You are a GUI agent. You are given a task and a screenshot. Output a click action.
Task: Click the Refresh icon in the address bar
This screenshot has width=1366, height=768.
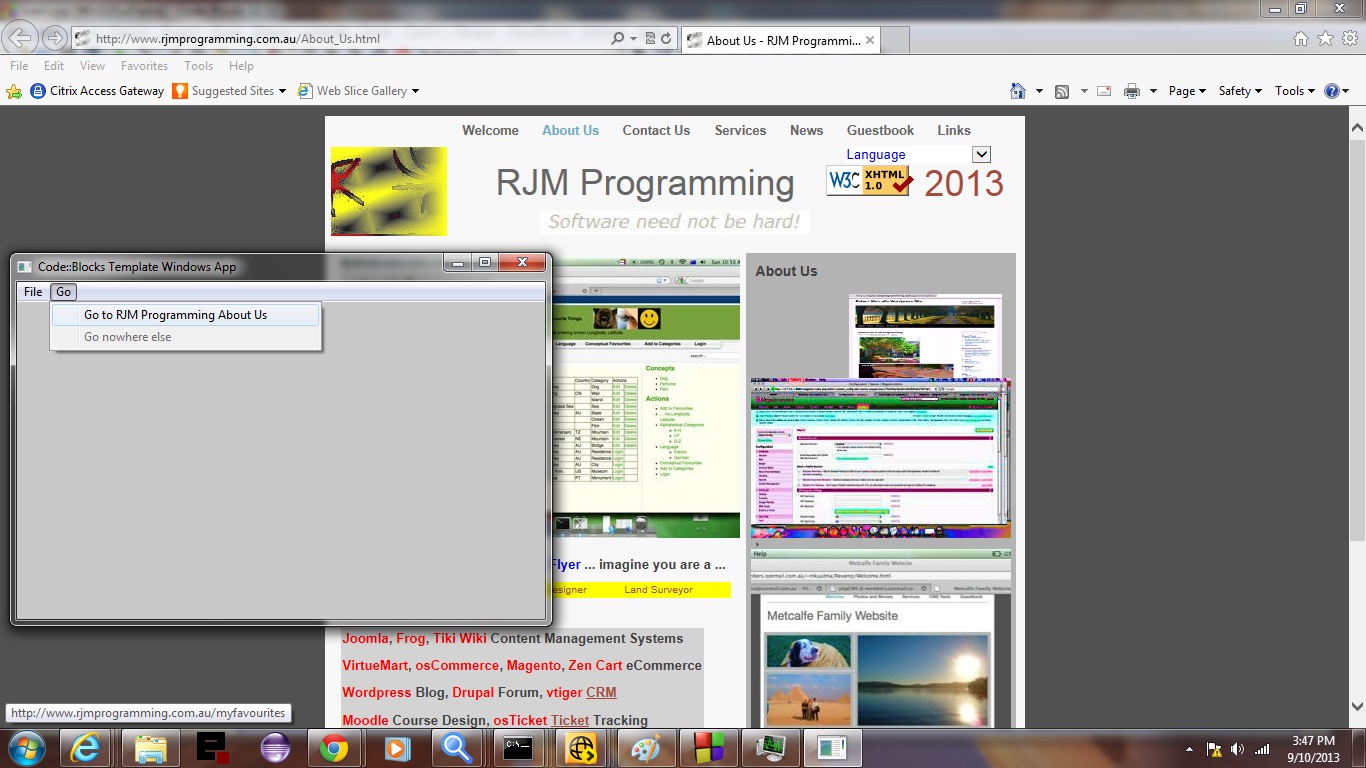[665, 39]
